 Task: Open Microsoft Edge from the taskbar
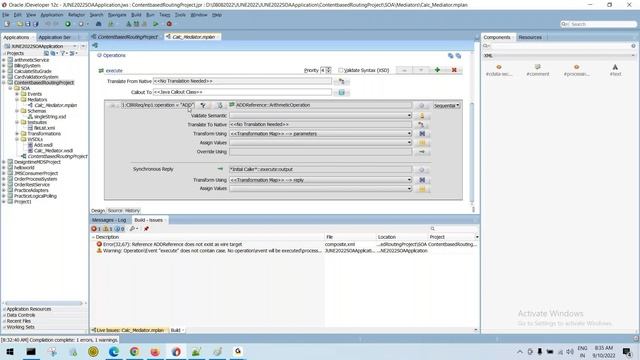pyautogui.click(x=113, y=351)
